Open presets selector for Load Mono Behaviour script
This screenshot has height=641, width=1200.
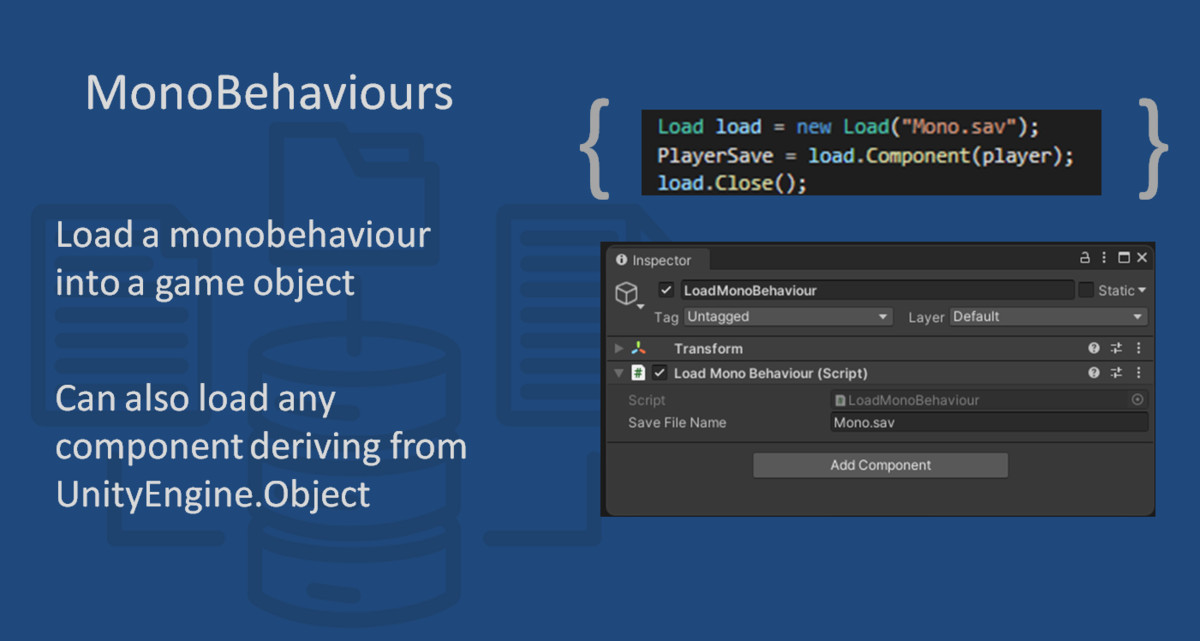(x=1116, y=373)
